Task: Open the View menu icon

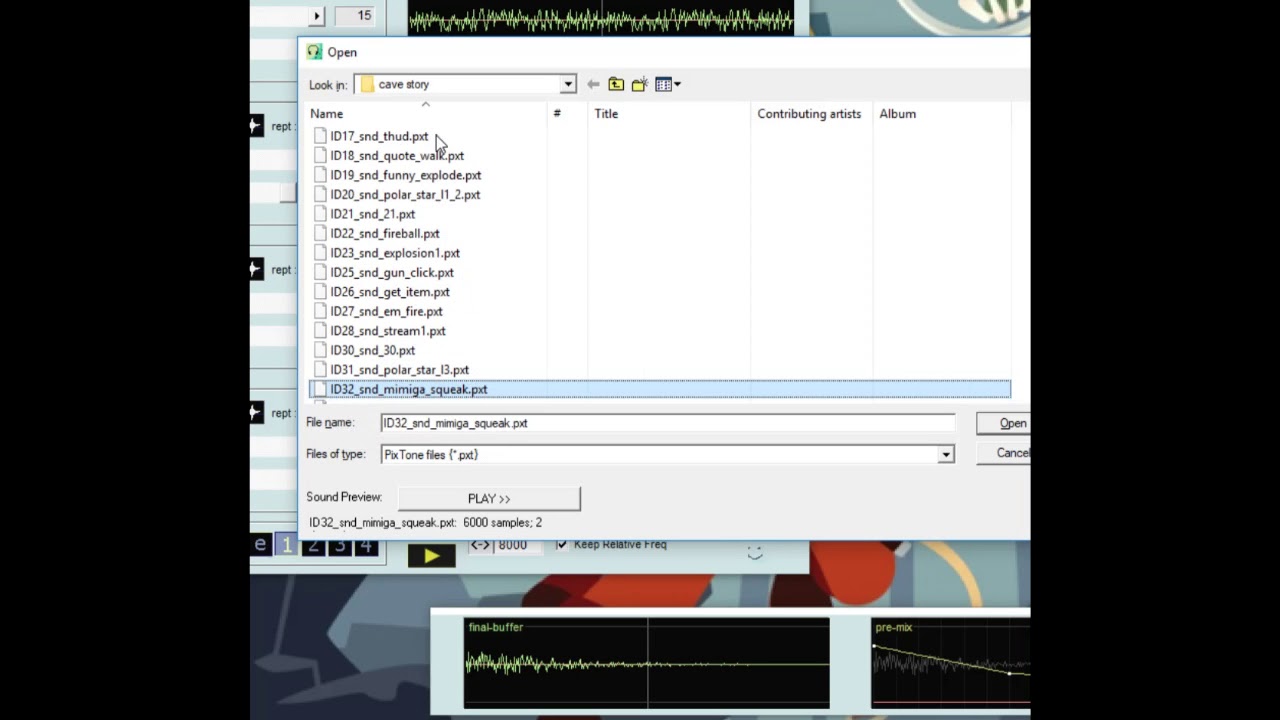Action: coord(667,85)
